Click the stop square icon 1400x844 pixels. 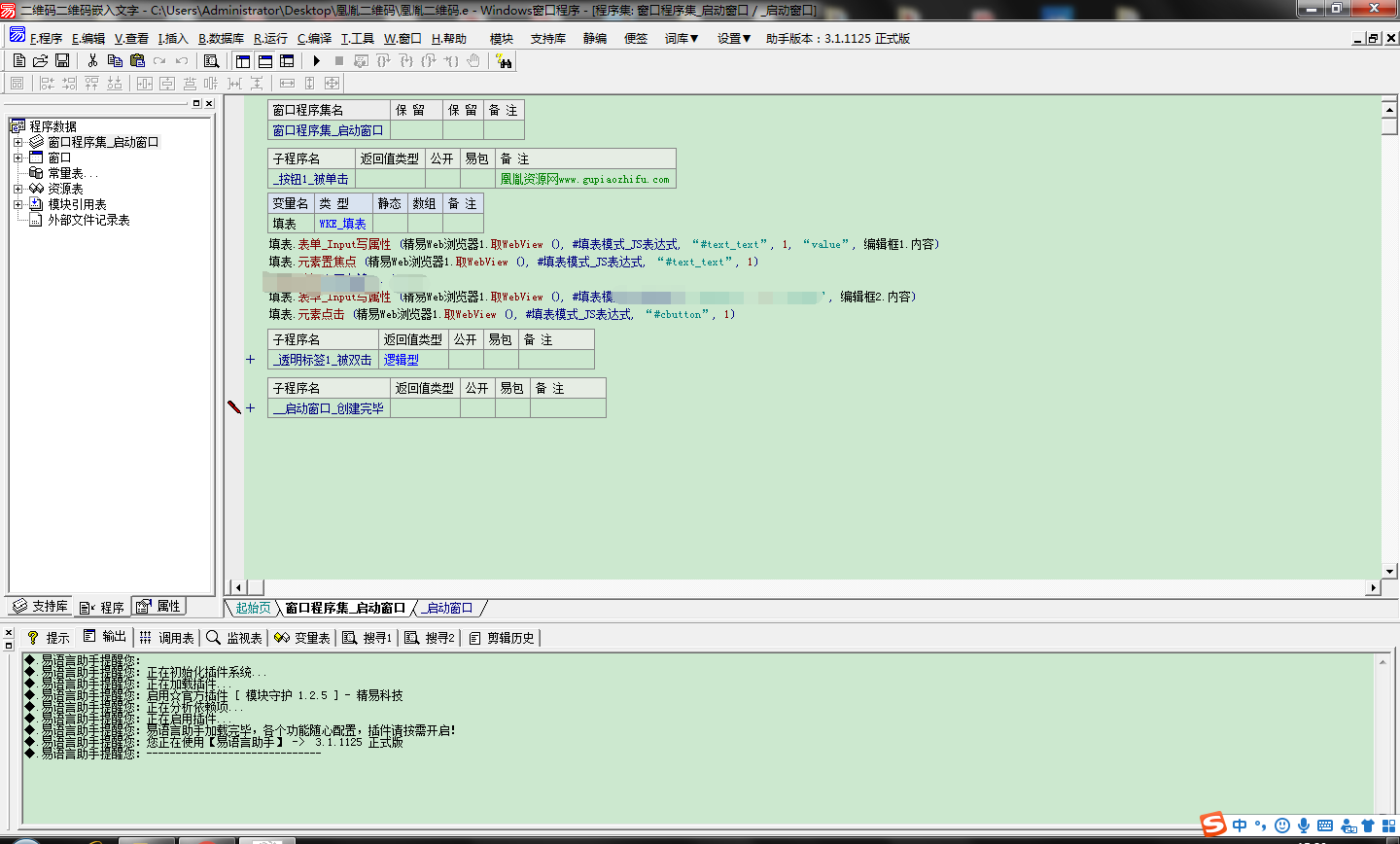click(x=339, y=60)
